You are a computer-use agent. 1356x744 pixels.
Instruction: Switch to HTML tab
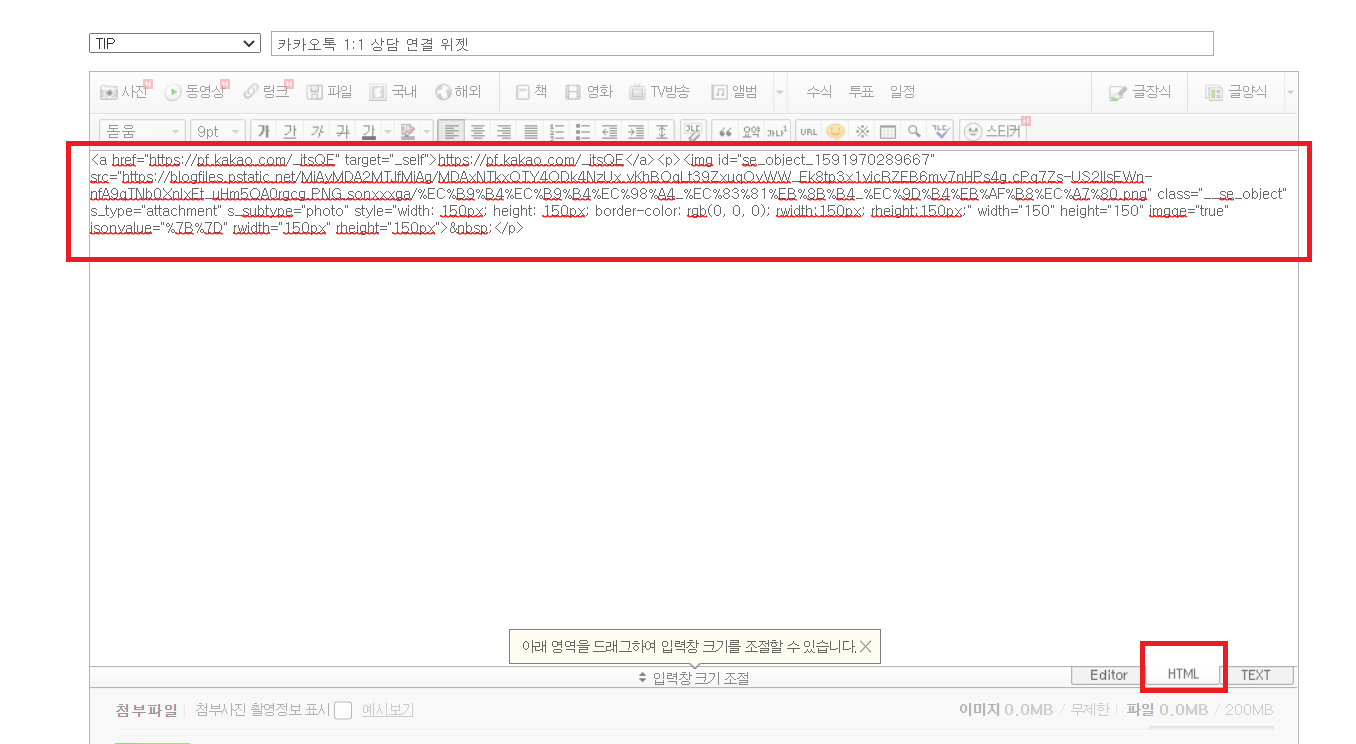1183,674
